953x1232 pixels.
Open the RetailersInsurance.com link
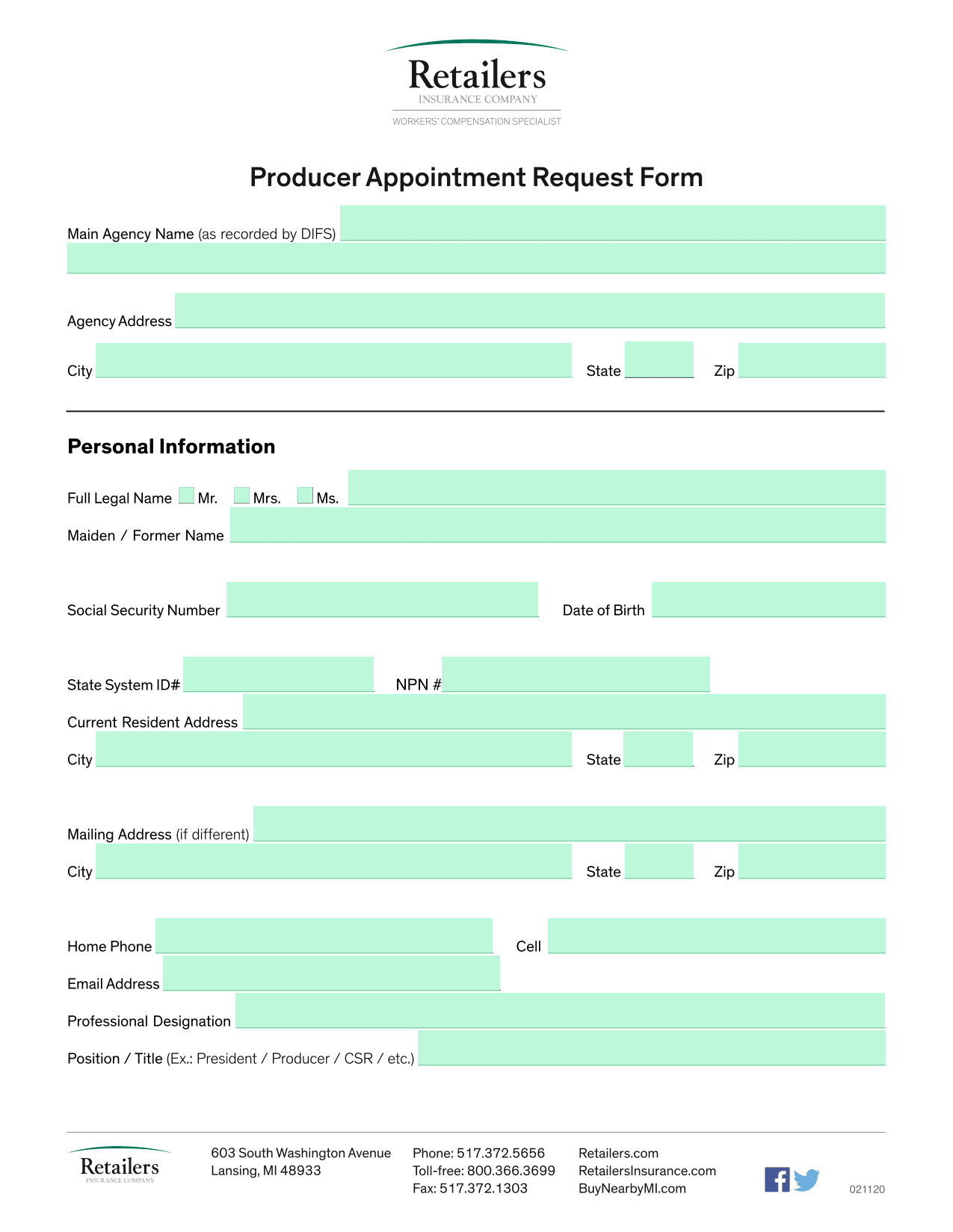(x=647, y=1171)
